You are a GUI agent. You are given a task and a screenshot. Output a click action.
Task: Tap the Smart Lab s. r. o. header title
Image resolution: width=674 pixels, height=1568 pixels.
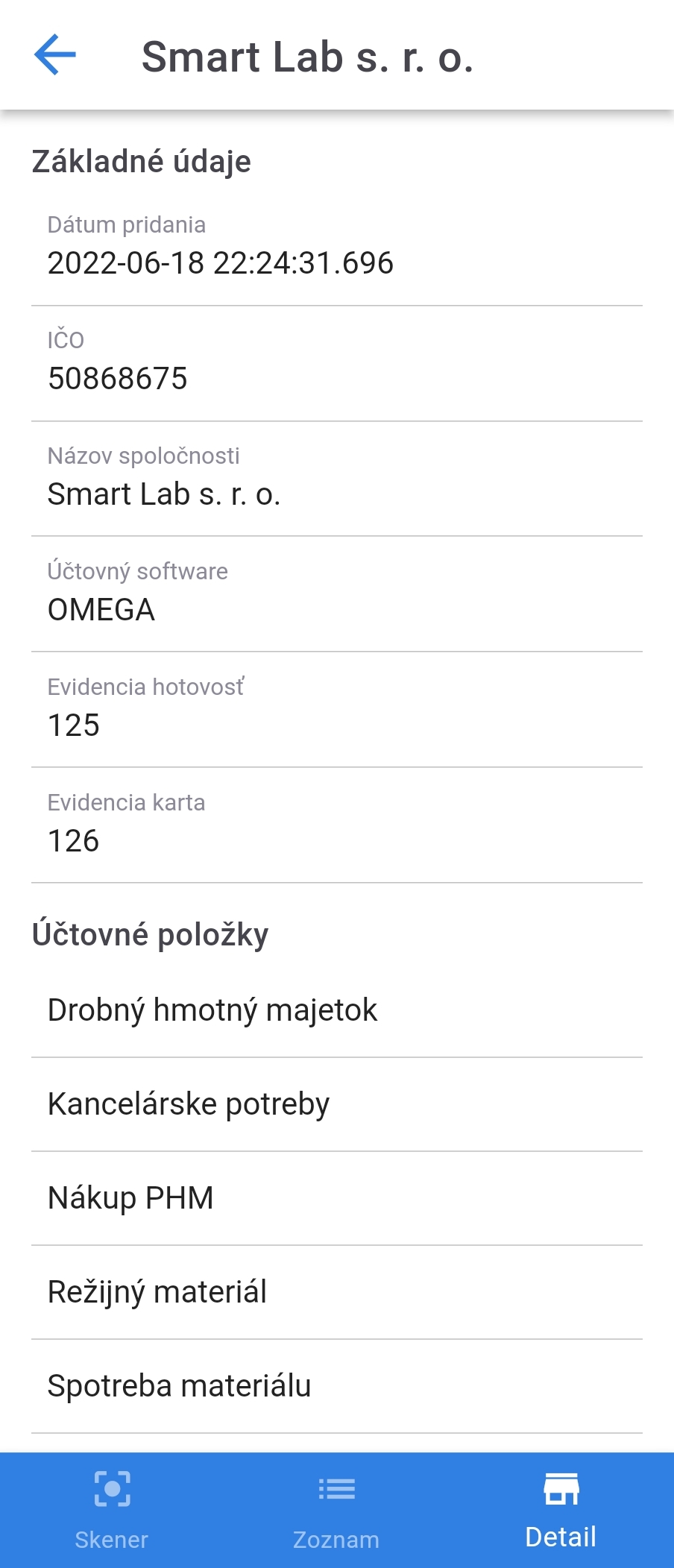307,57
